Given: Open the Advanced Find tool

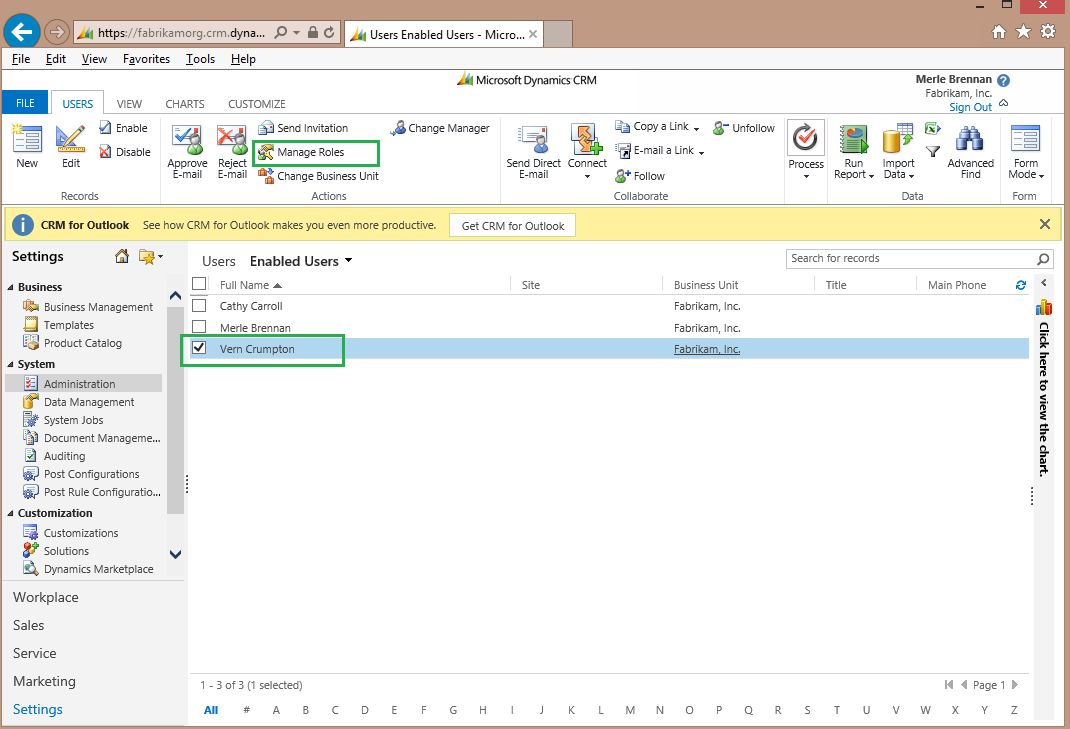Looking at the screenshot, I should coord(969,150).
